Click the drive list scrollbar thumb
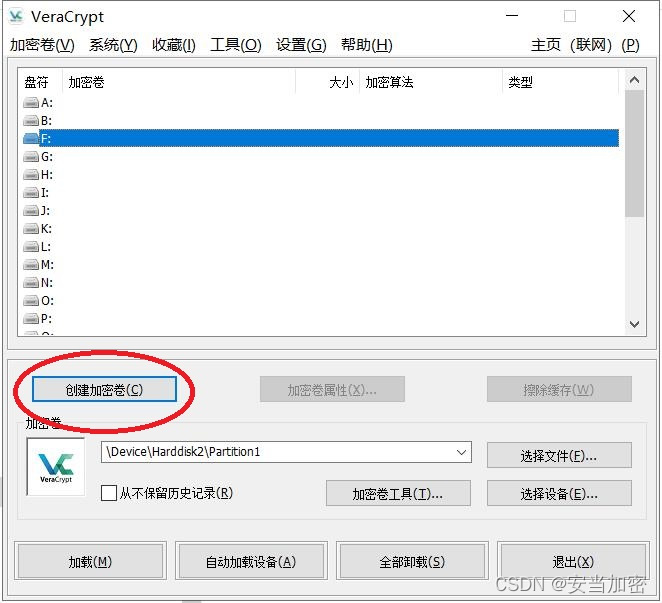The width and height of the screenshot is (662, 603). tap(634, 153)
